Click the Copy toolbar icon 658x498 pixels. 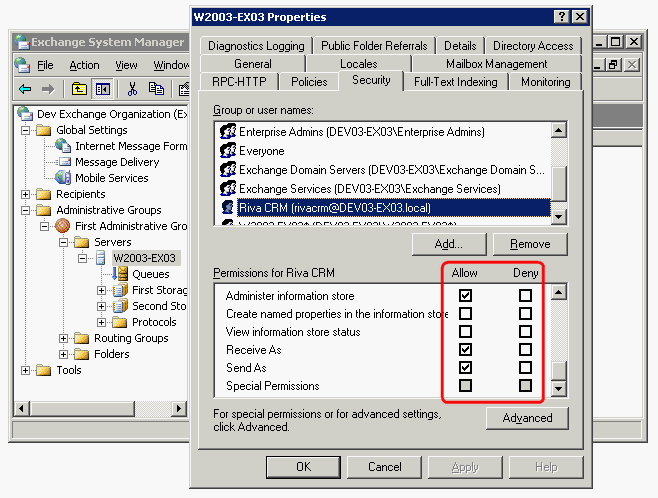(x=156, y=89)
